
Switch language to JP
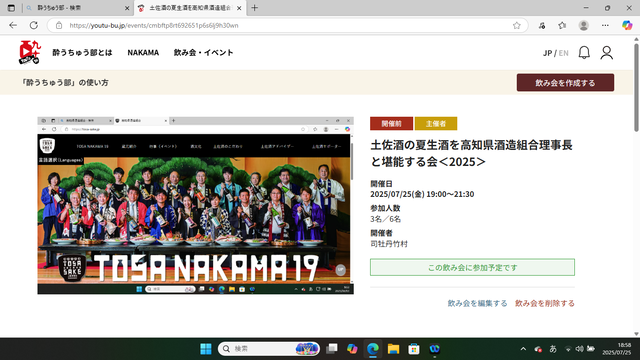click(x=547, y=53)
